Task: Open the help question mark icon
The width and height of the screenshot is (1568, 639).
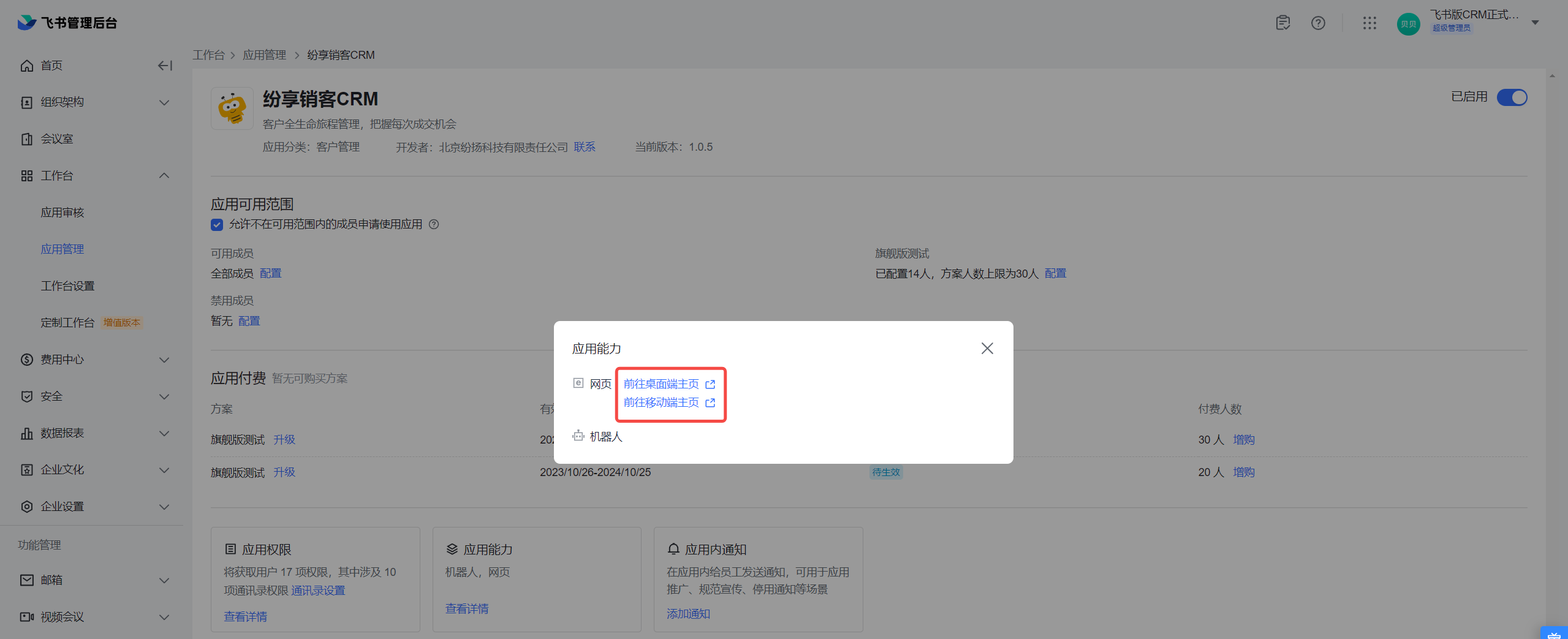Action: (x=1318, y=23)
